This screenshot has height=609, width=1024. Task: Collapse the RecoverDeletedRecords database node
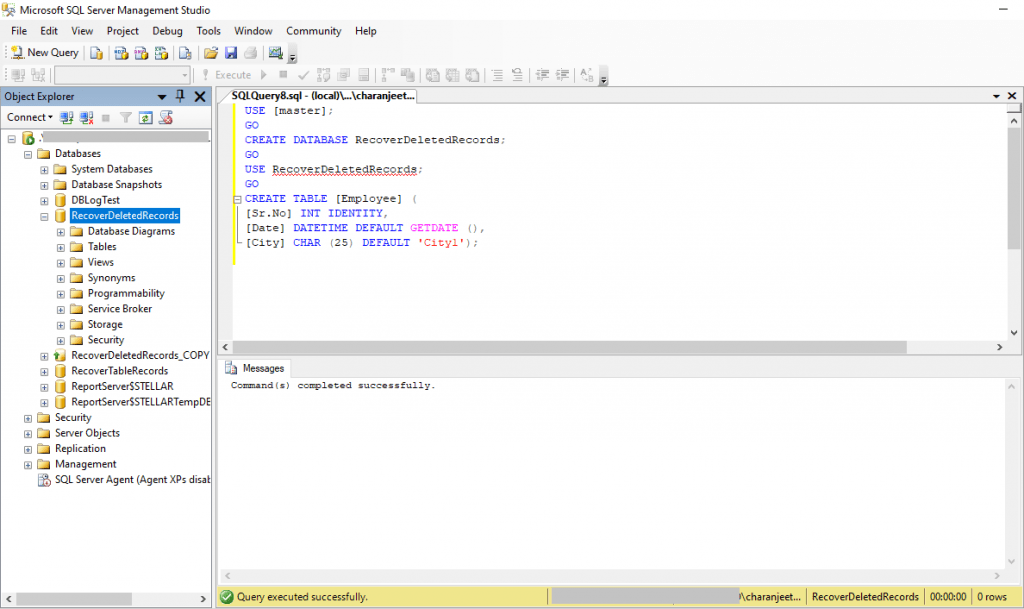pos(45,215)
